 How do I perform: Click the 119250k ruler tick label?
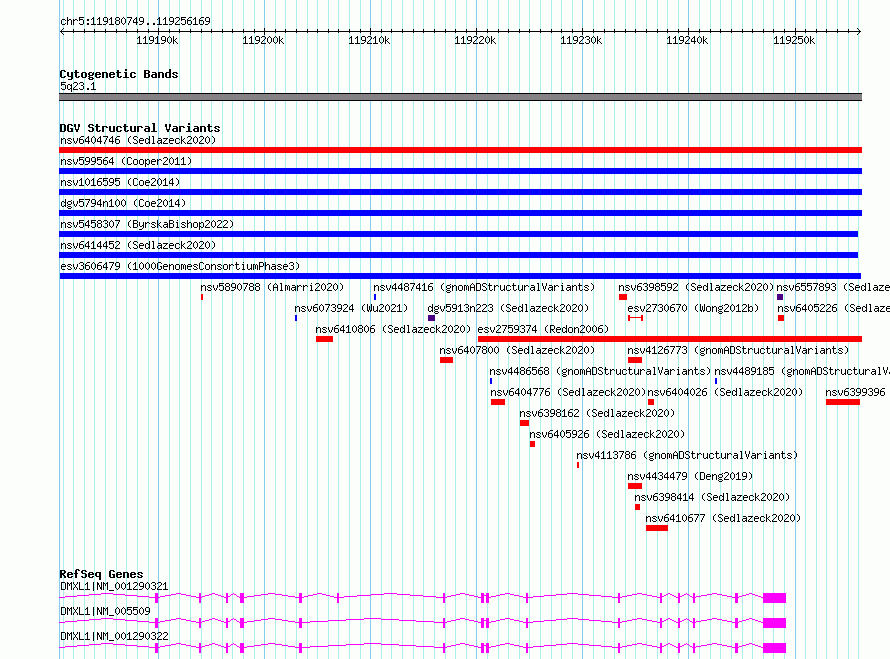[794, 40]
